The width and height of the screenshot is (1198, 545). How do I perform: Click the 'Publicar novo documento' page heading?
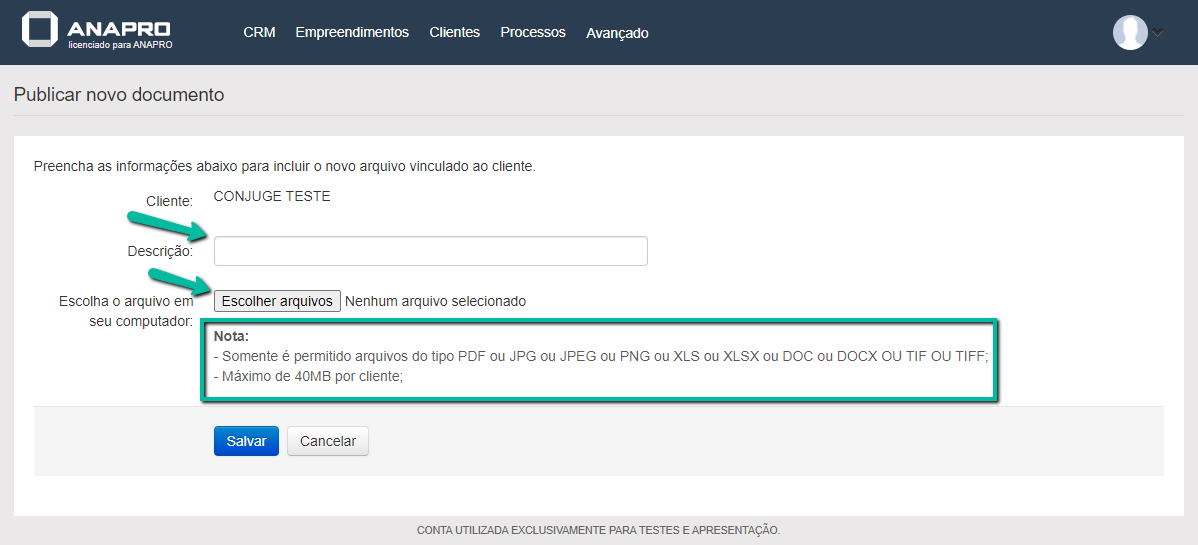click(119, 95)
